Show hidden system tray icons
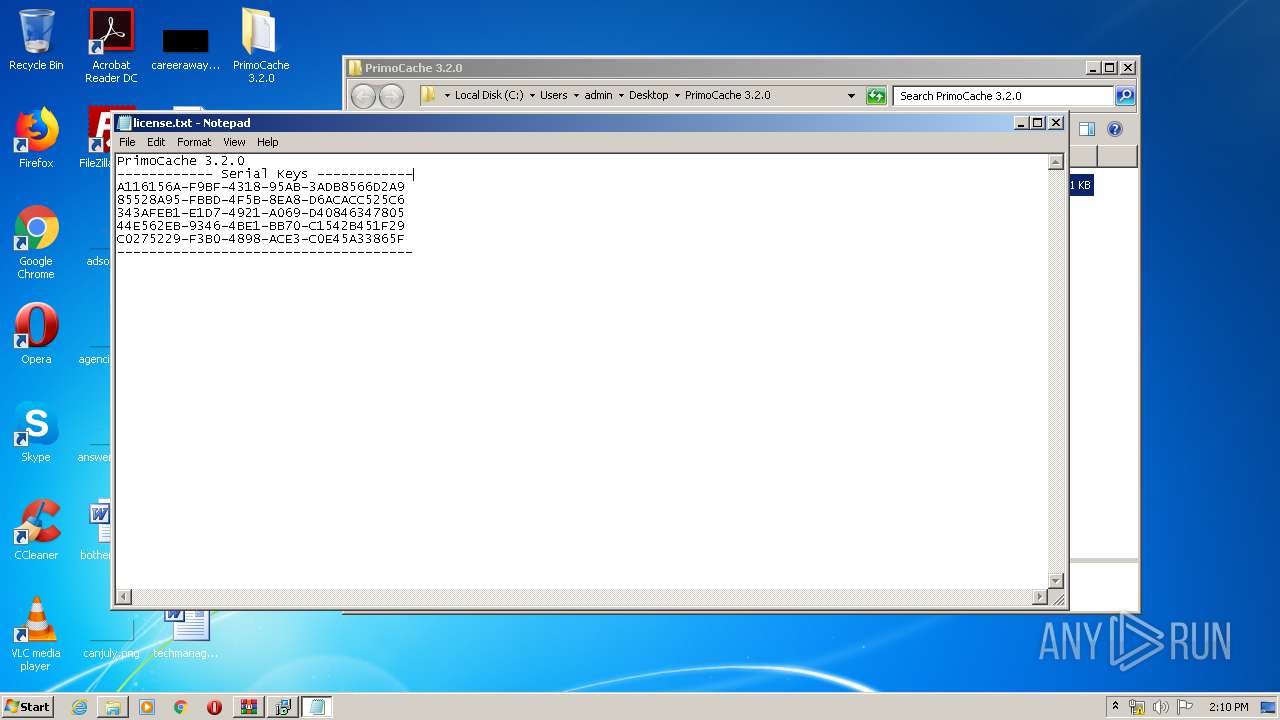Image resolution: width=1280 pixels, height=720 pixels. pyautogui.click(x=1115, y=707)
